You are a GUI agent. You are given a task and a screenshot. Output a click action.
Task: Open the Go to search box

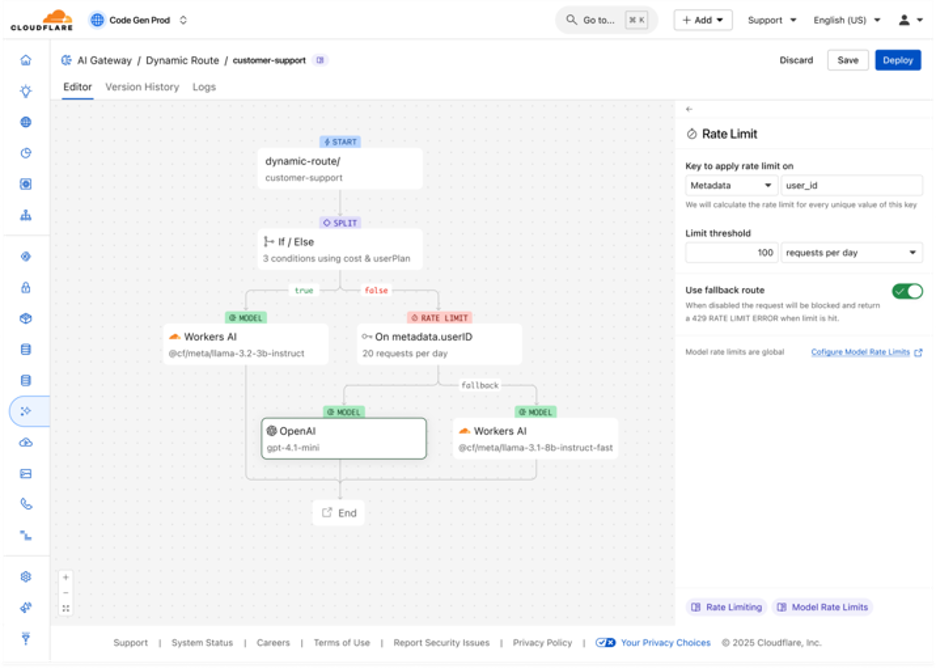click(606, 20)
